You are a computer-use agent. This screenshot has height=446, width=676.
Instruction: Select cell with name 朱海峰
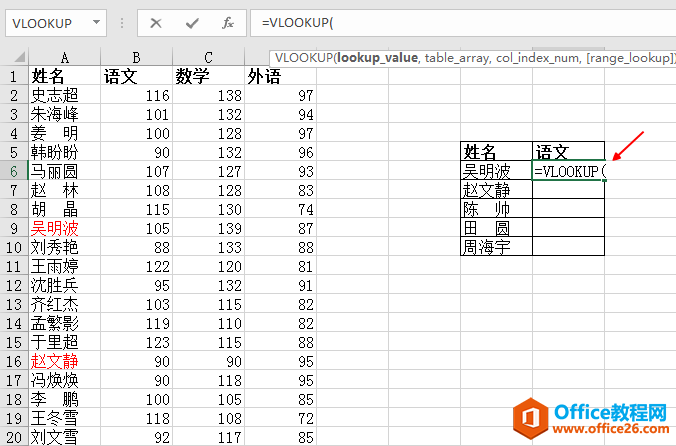(x=65, y=114)
